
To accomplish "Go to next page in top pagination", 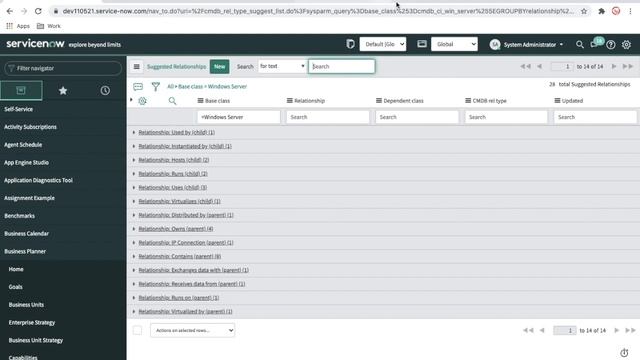I will 614,66.
